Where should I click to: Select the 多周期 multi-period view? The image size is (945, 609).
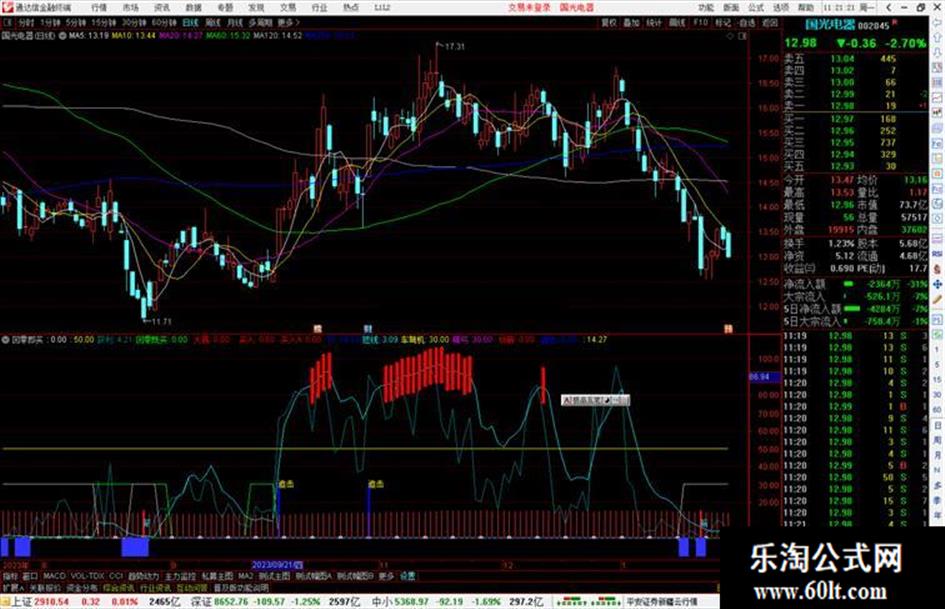coord(260,22)
